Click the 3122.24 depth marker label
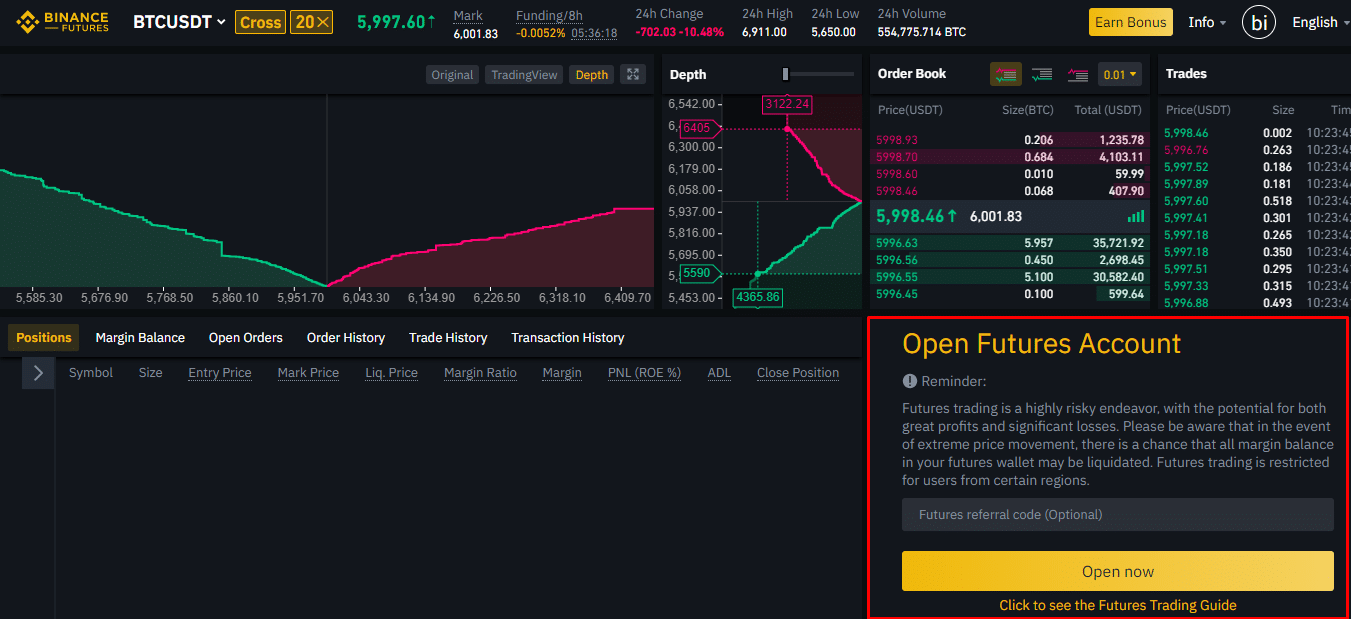Image resolution: width=1351 pixels, height=619 pixels. click(x=786, y=104)
